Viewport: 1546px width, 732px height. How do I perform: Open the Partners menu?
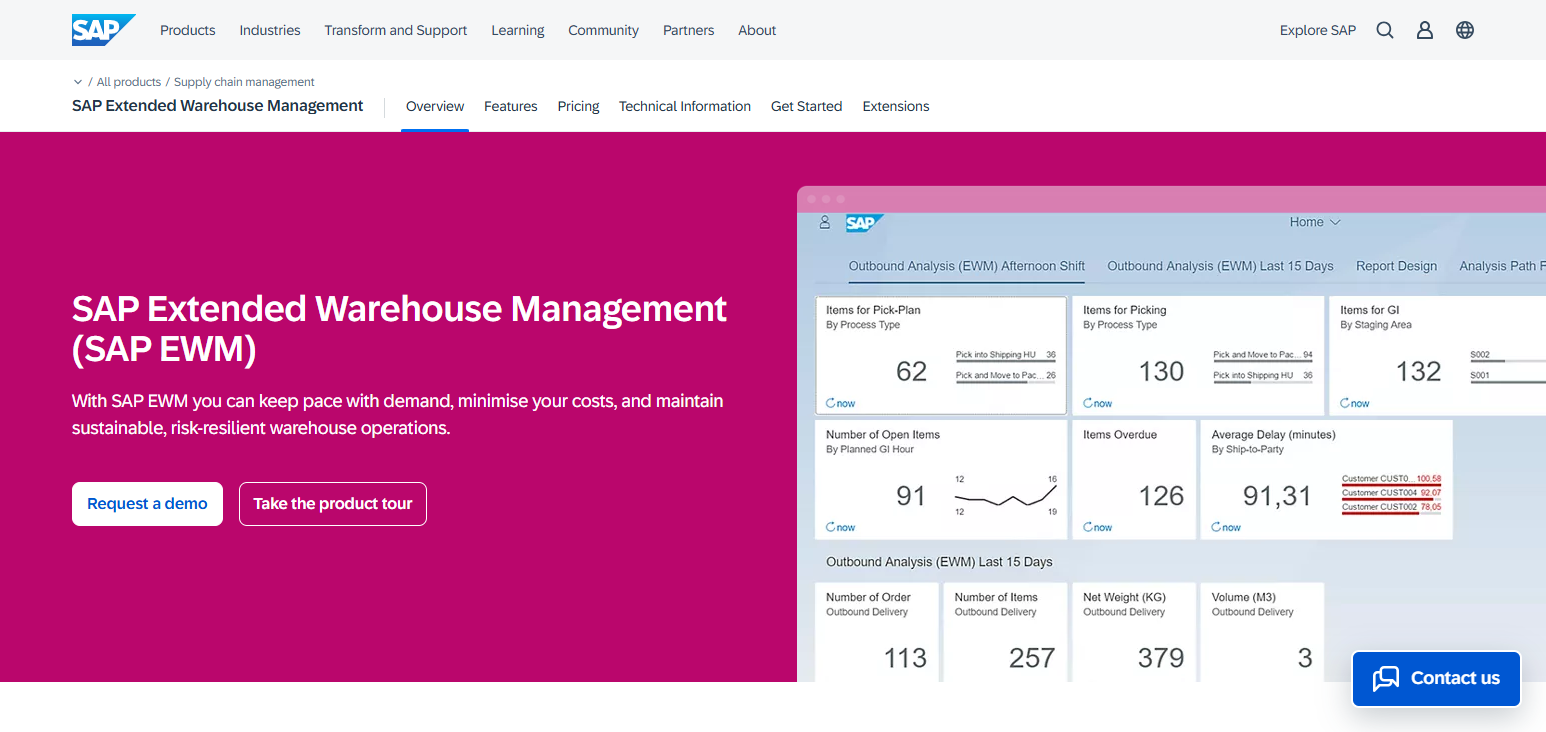[689, 30]
